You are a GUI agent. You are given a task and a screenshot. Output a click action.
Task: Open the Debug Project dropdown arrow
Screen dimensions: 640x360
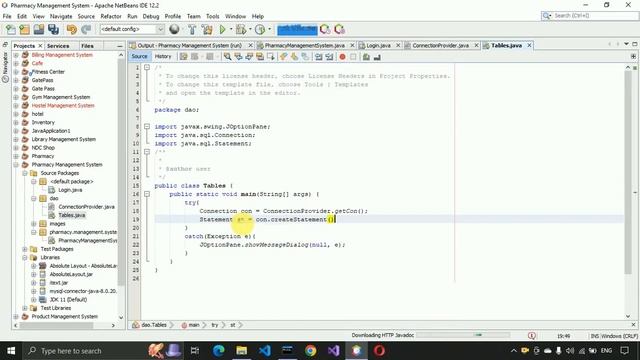click(x=250, y=29)
